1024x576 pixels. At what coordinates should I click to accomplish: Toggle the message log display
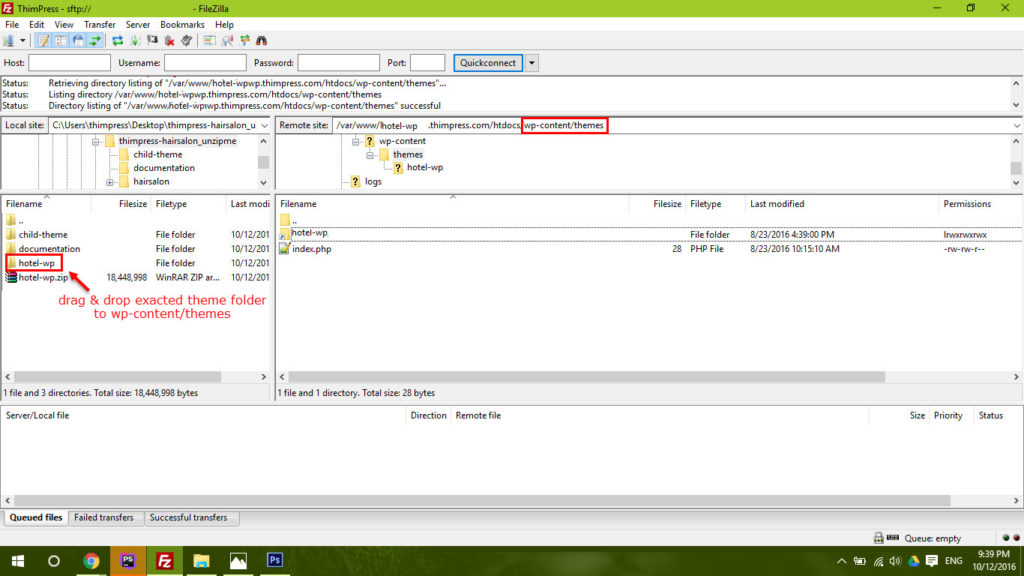(43, 41)
